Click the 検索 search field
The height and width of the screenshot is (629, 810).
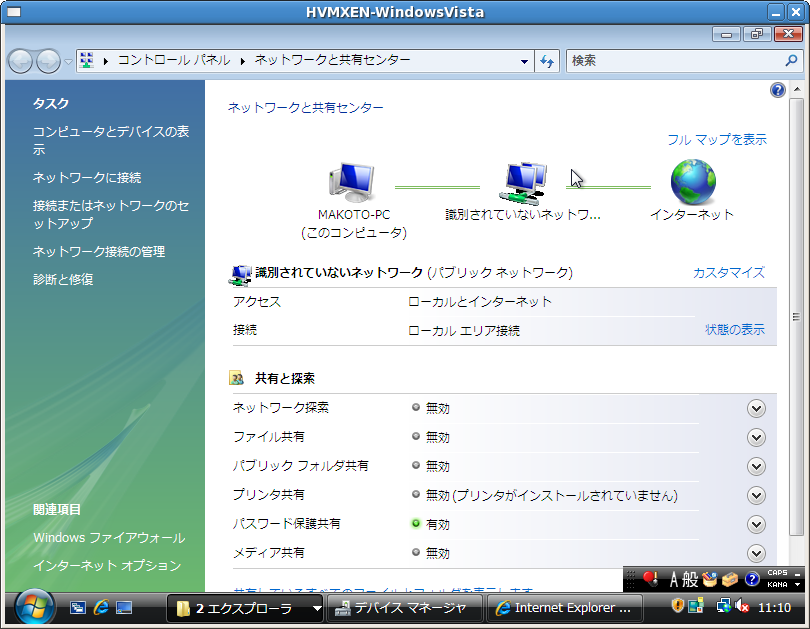click(675, 61)
